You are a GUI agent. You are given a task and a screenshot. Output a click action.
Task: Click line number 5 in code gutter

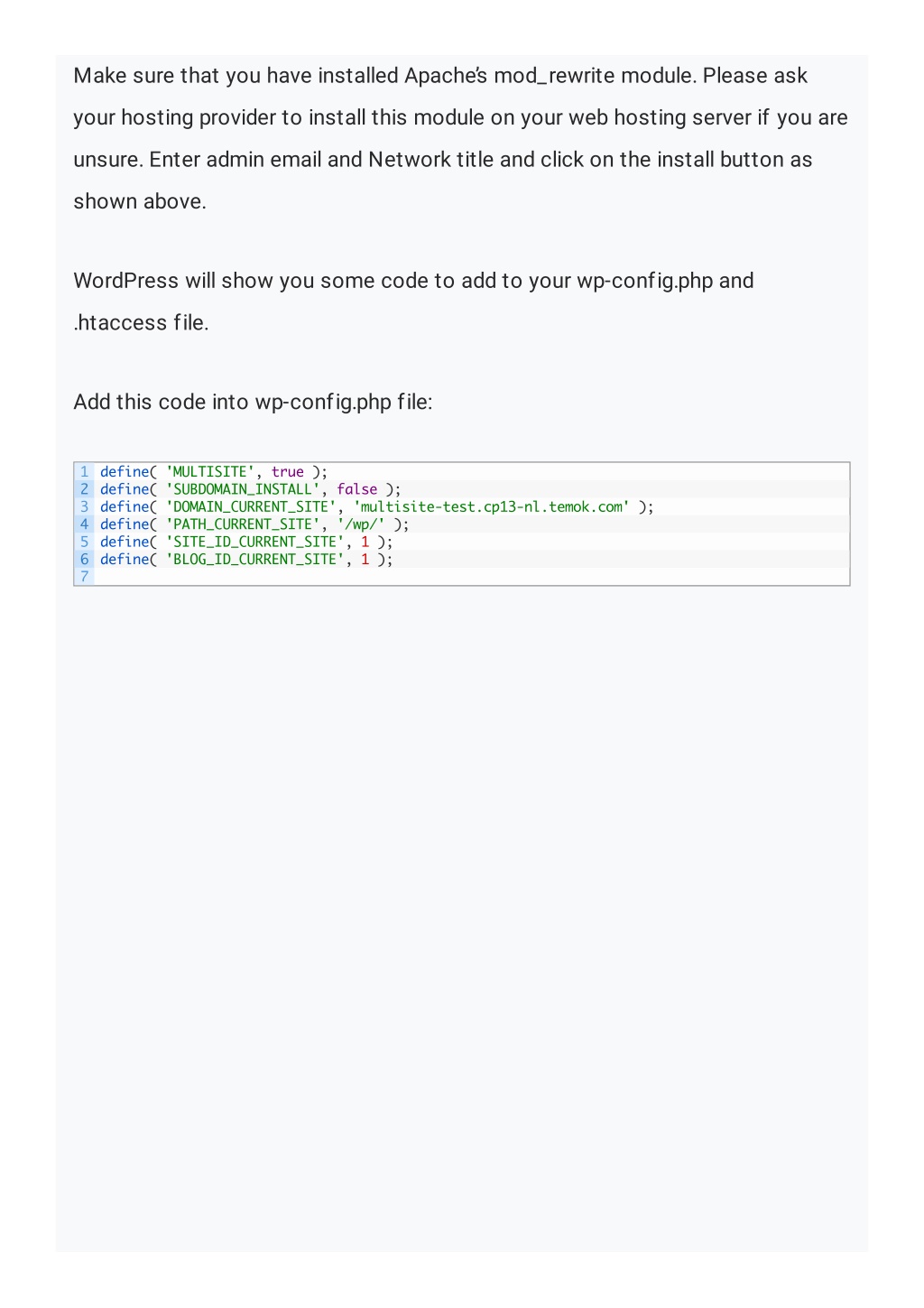(84, 543)
